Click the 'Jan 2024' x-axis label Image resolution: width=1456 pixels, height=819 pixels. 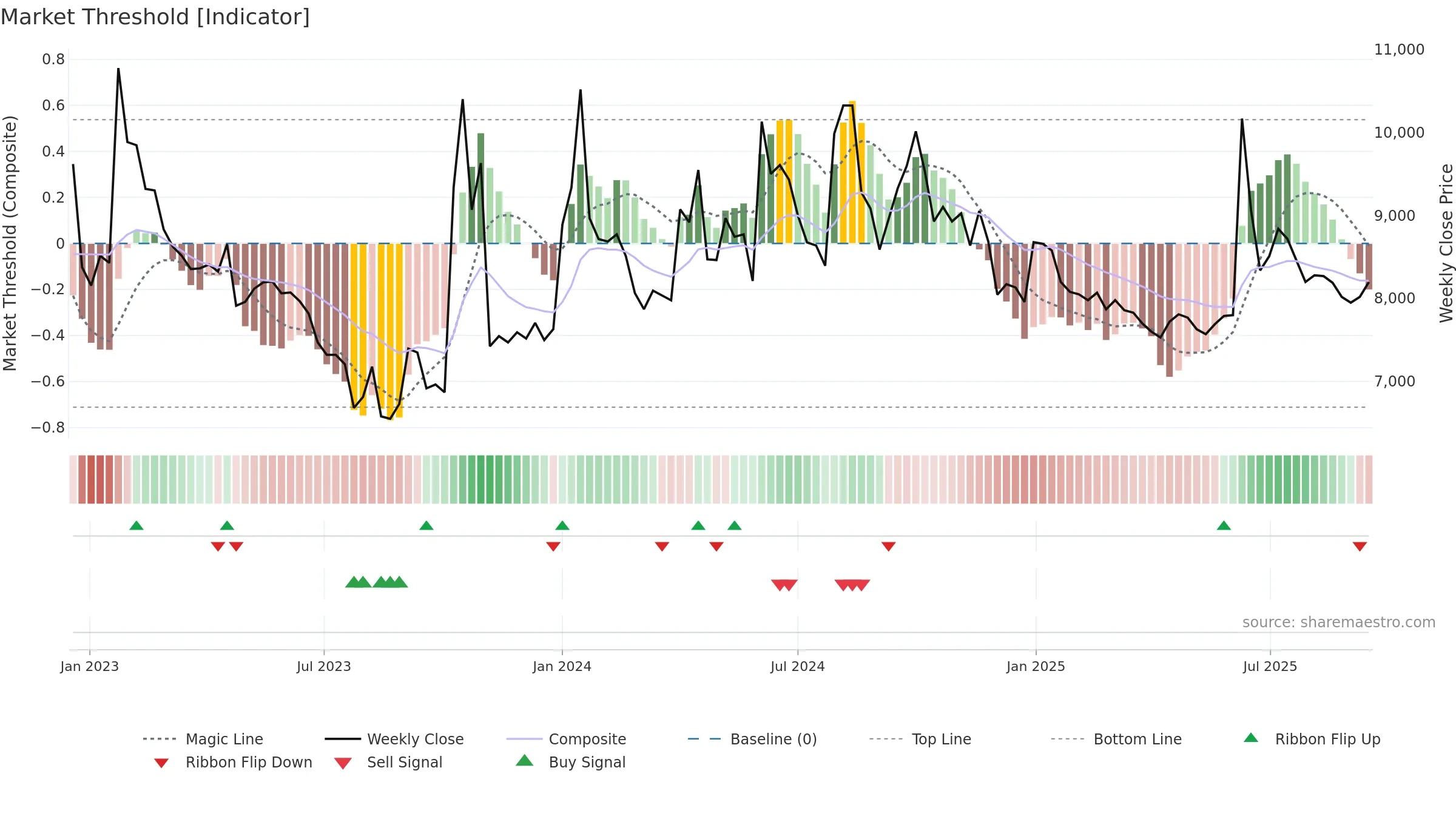[x=562, y=667]
